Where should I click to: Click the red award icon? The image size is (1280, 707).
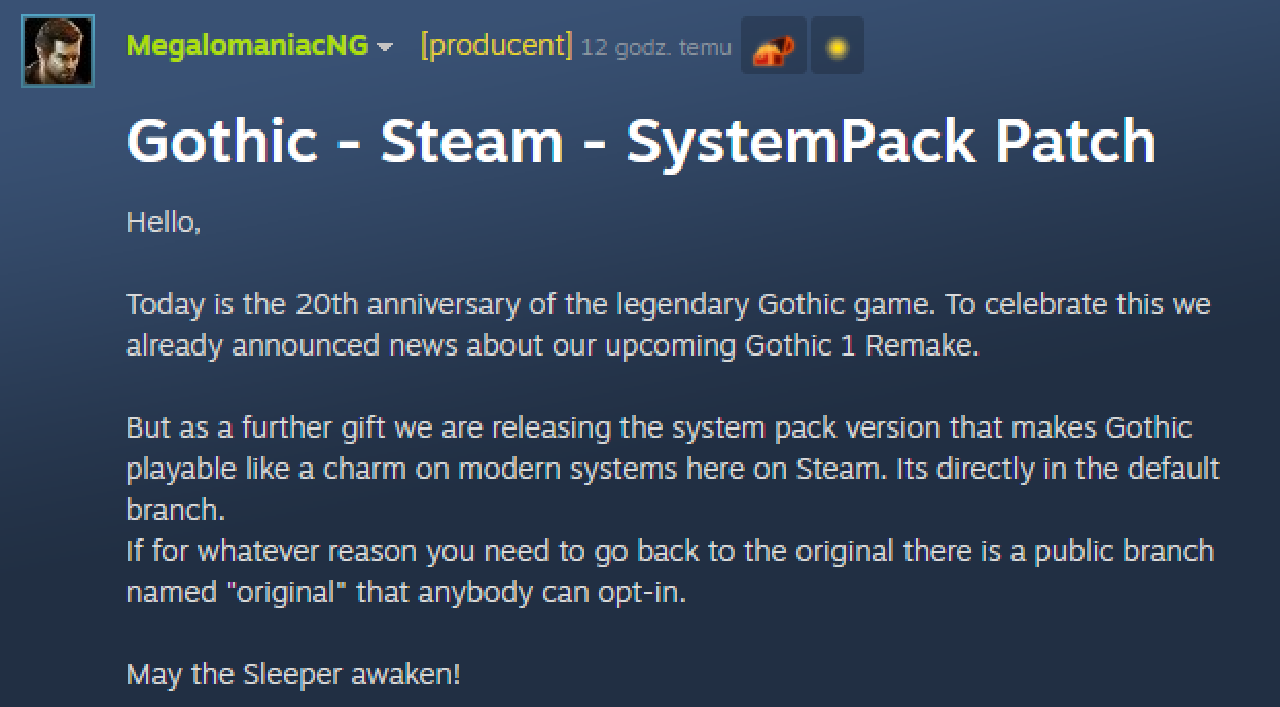pyautogui.click(x=773, y=47)
